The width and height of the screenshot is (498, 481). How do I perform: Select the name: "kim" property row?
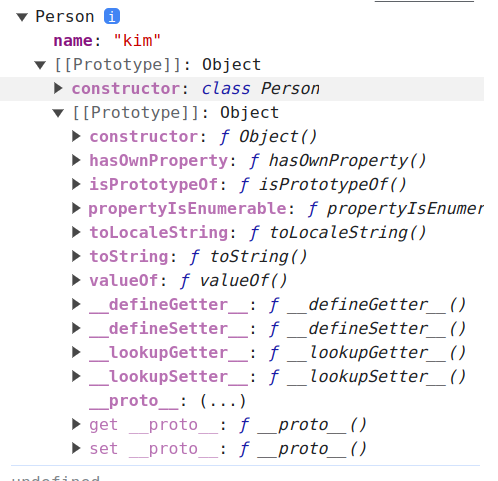[x=107, y=41]
